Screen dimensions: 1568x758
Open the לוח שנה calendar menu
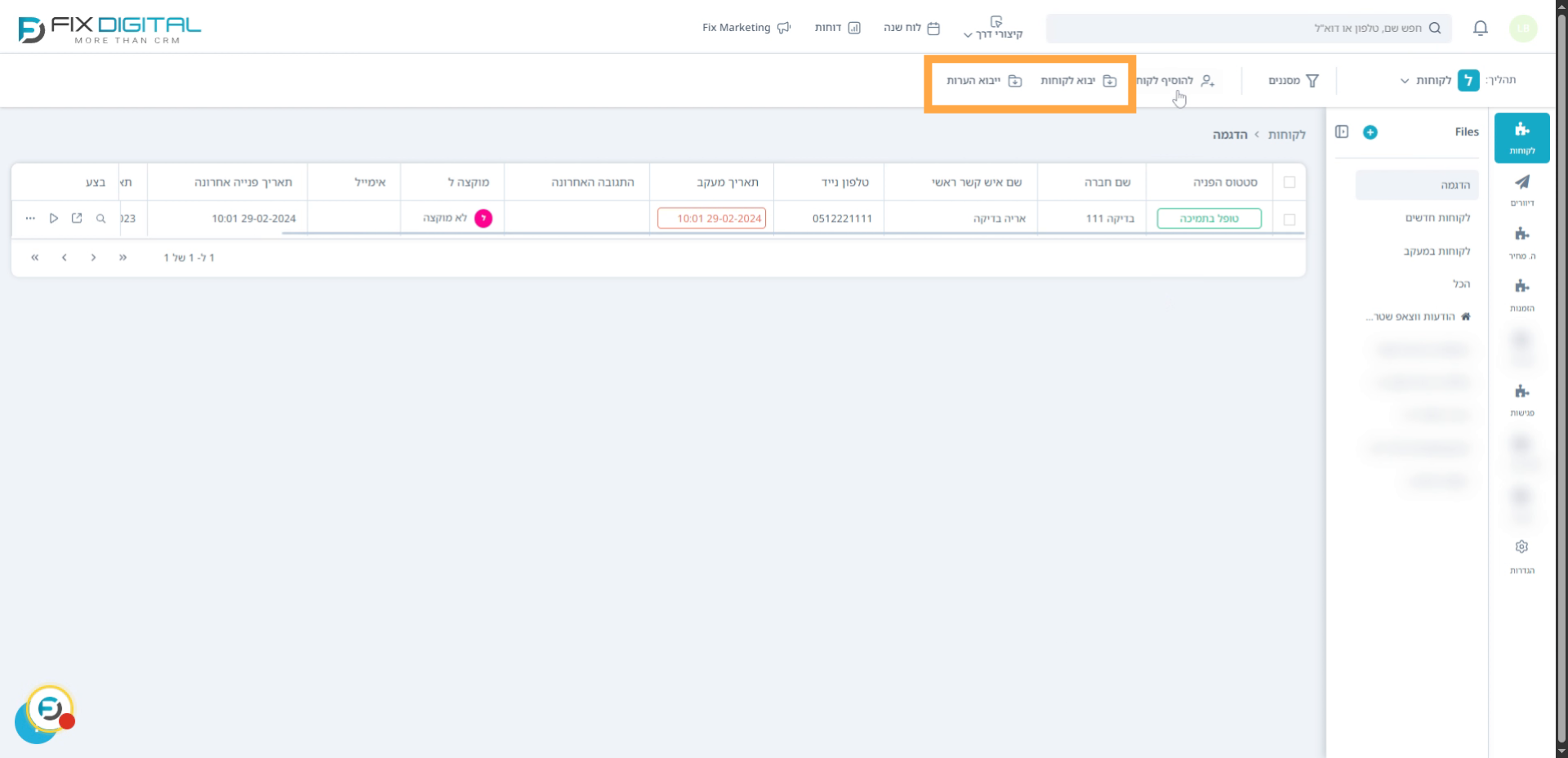coord(911,28)
